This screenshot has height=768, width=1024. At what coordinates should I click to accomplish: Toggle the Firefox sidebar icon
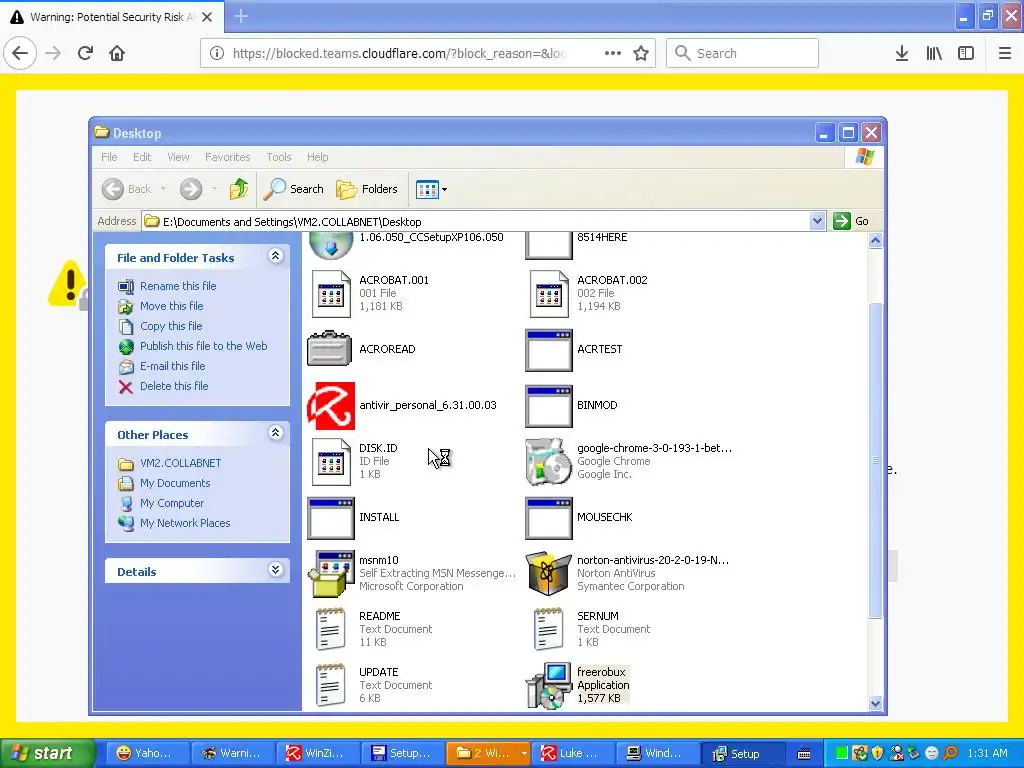[966, 53]
